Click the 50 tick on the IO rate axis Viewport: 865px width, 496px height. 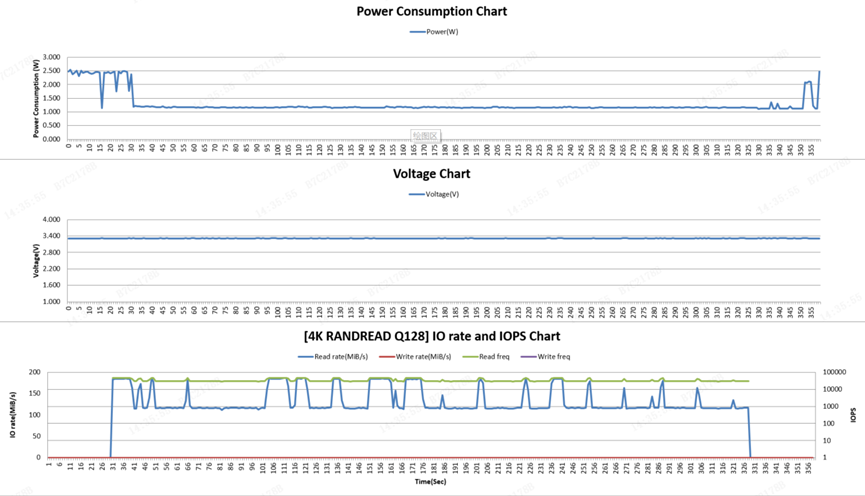point(36,436)
